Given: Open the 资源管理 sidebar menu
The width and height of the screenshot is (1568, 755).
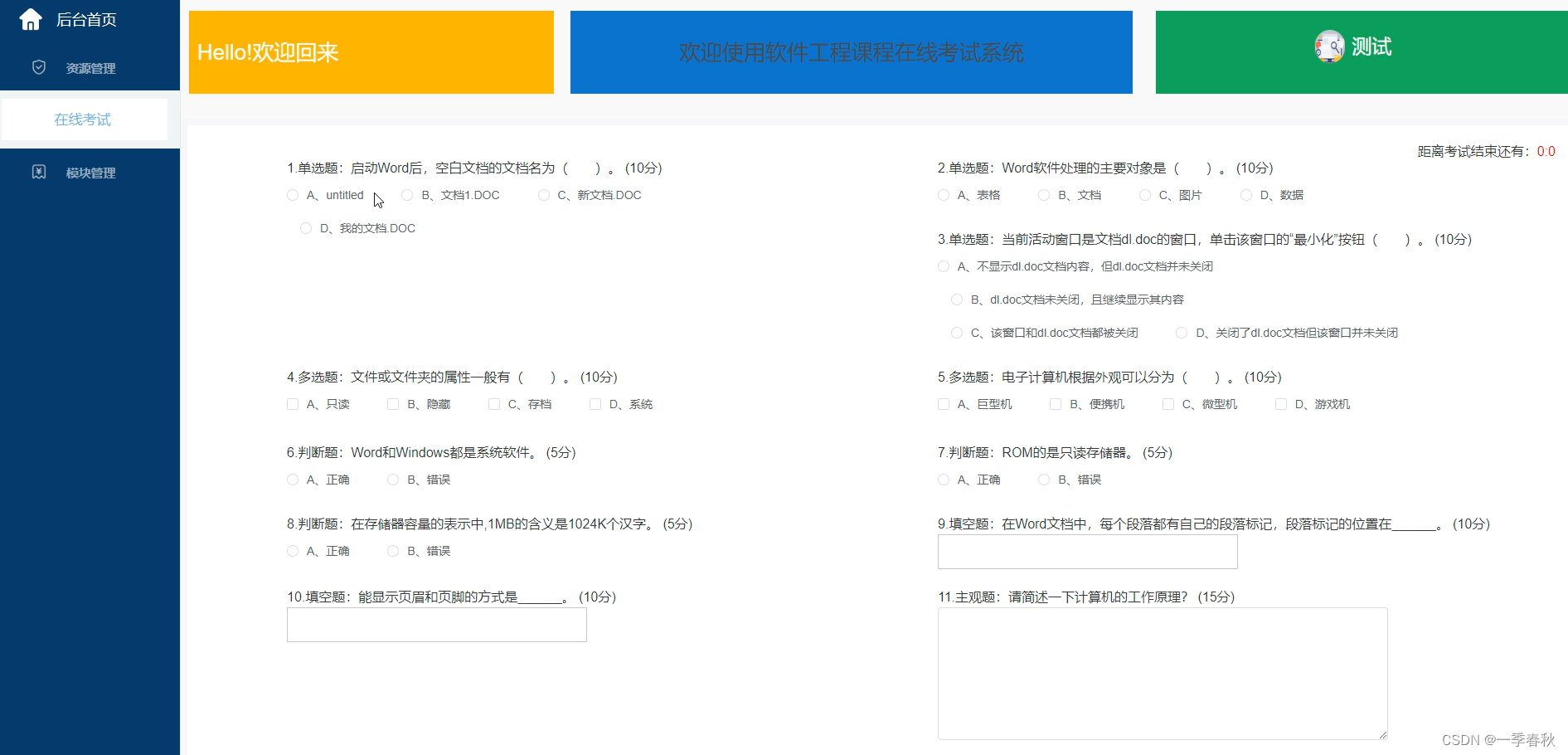Looking at the screenshot, I should 90,67.
